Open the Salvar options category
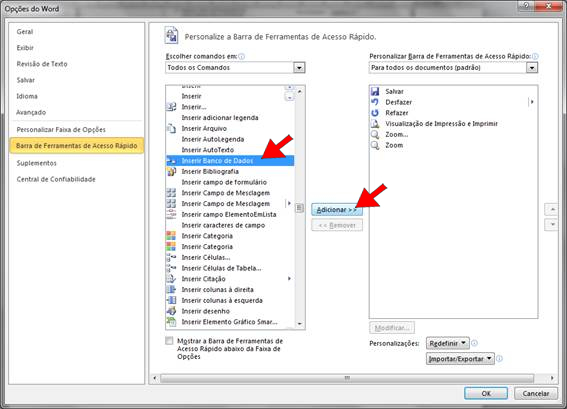Image resolution: width=567 pixels, height=409 pixels. coord(26,80)
